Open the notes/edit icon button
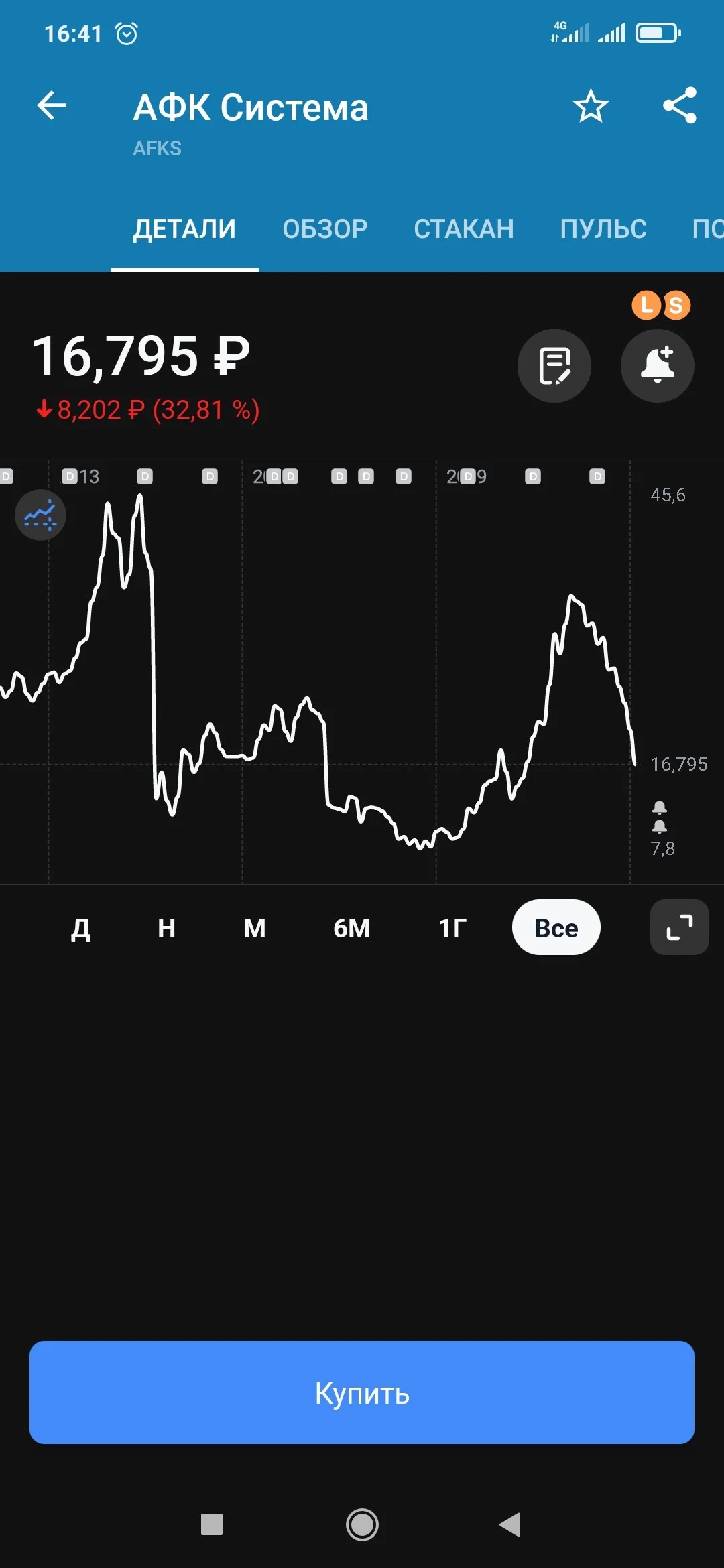 click(554, 366)
